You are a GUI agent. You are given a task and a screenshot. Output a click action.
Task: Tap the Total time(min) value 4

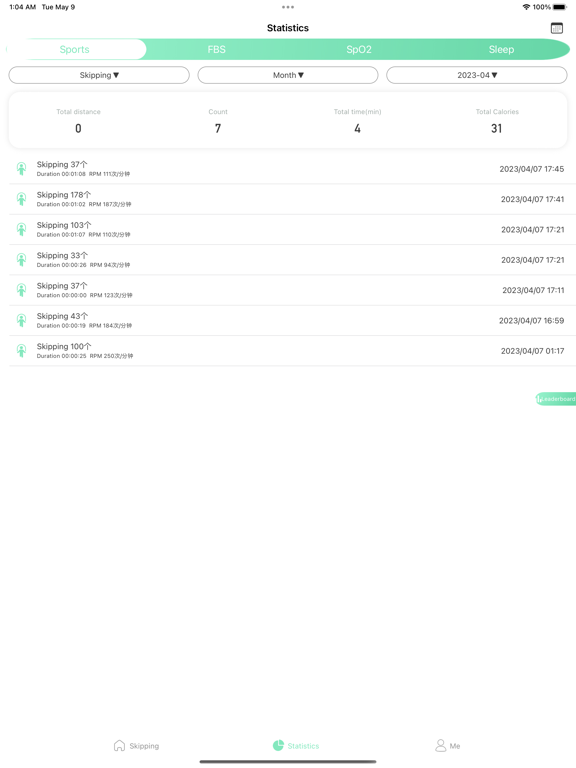tap(358, 128)
